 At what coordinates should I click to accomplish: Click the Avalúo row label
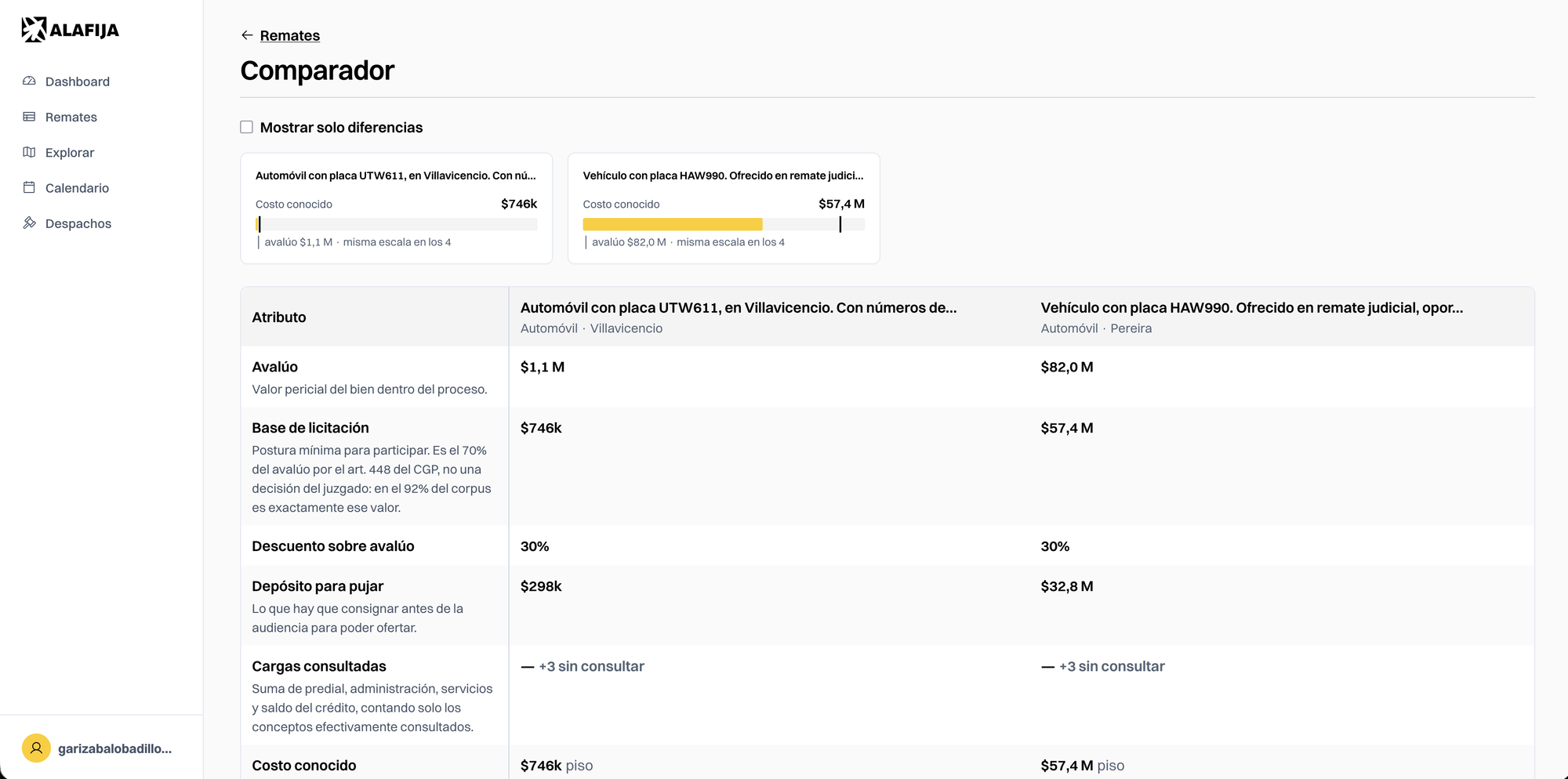[275, 367]
